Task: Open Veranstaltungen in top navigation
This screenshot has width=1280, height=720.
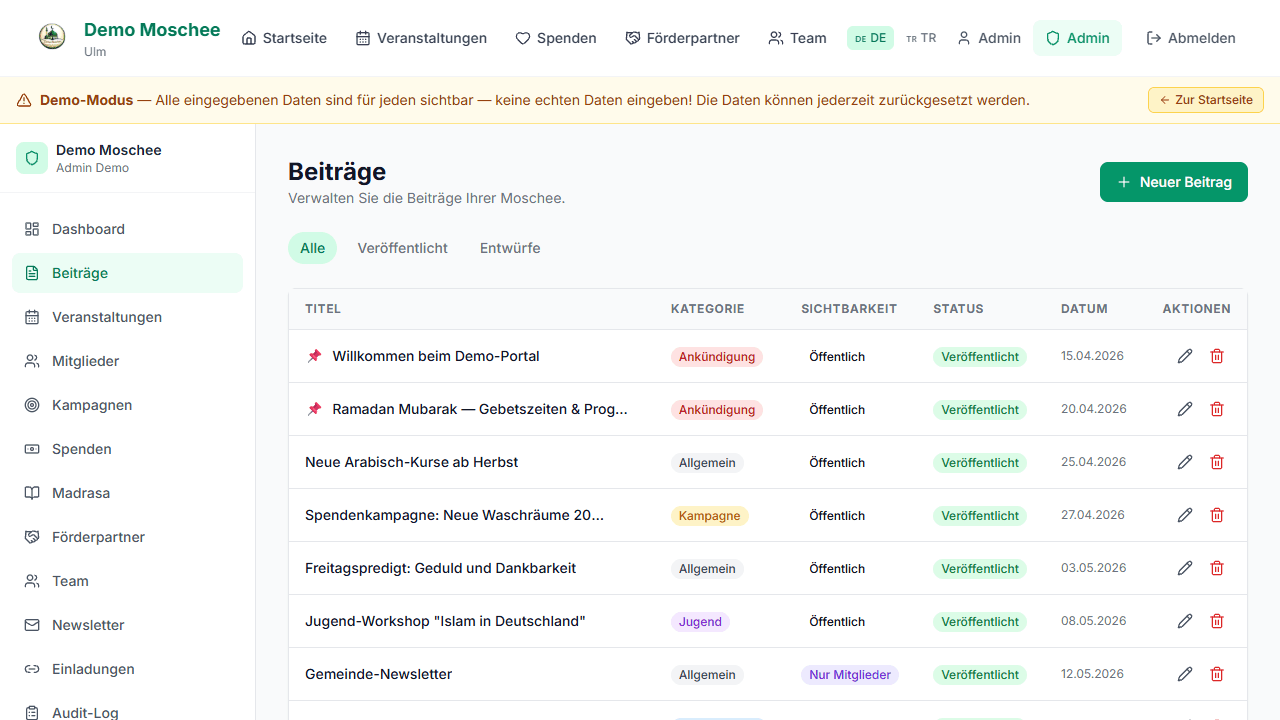Action: pos(421,38)
